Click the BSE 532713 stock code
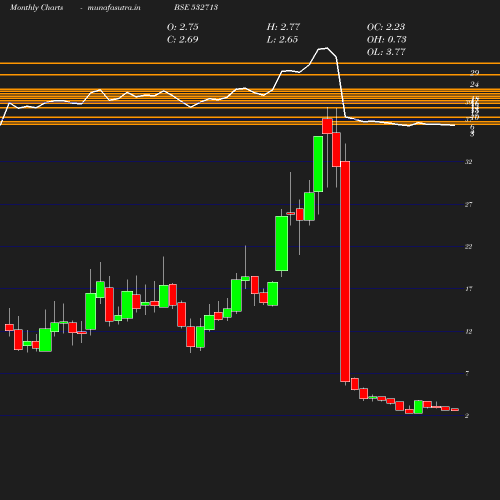The width and height of the screenshot is (500, 500). tap(196, 7)
